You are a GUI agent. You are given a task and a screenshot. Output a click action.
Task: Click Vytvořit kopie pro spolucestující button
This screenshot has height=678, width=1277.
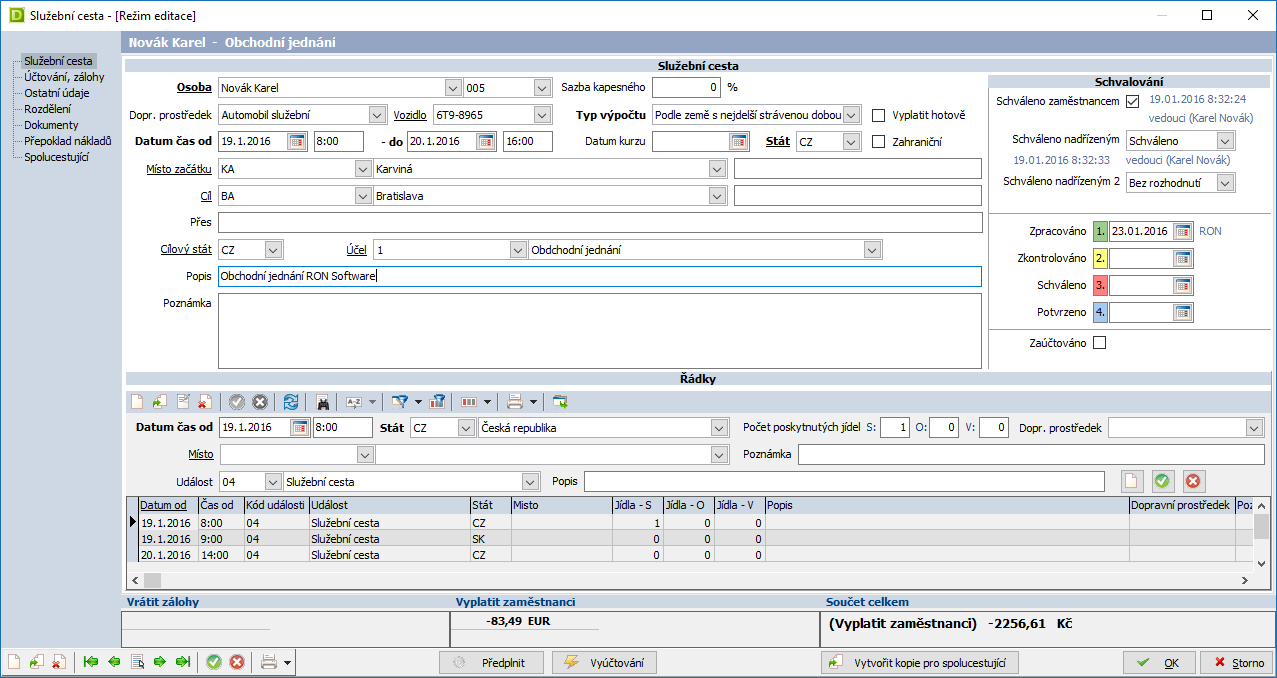[920, 662]
